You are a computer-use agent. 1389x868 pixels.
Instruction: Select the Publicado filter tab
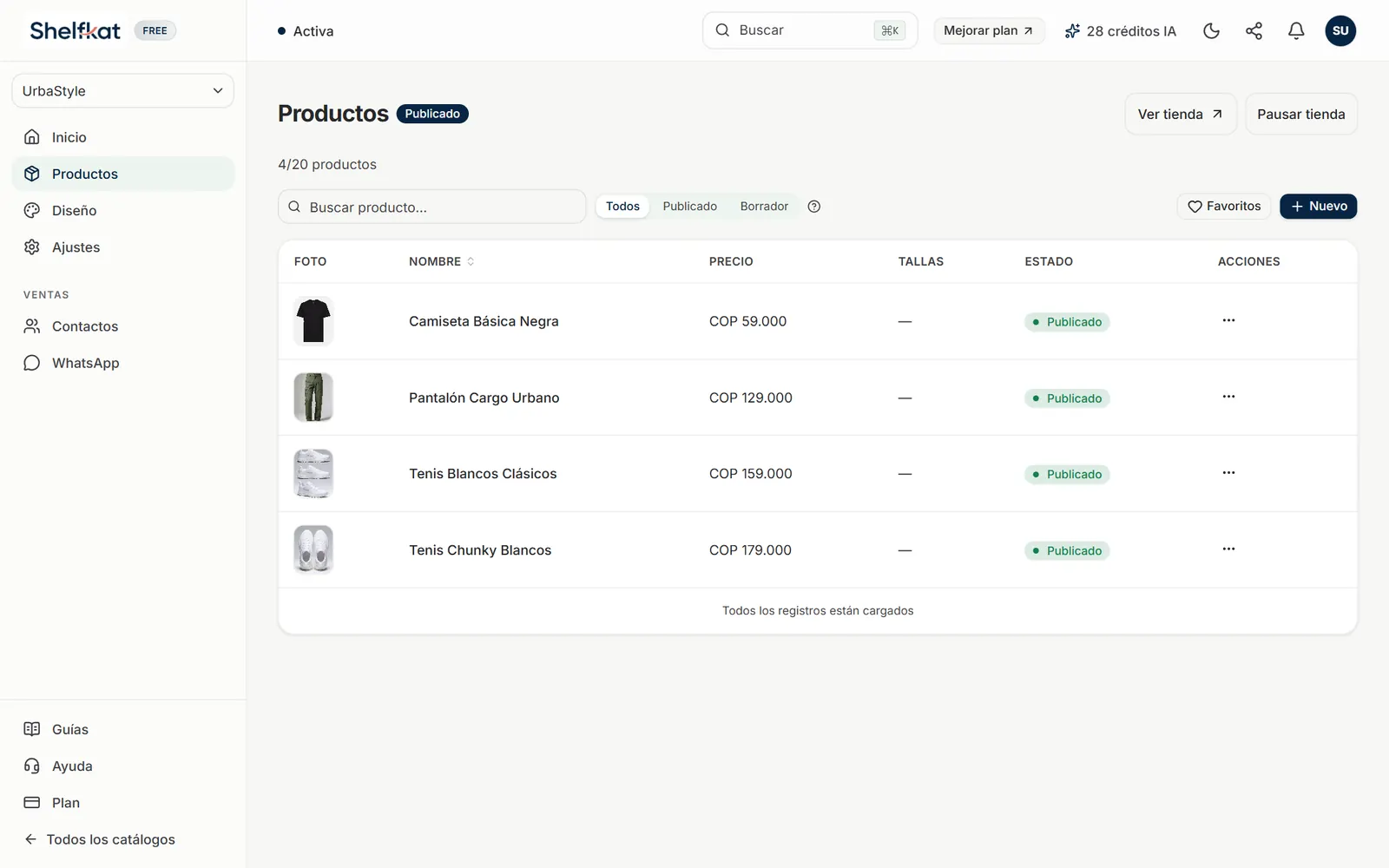pos(690,207)
